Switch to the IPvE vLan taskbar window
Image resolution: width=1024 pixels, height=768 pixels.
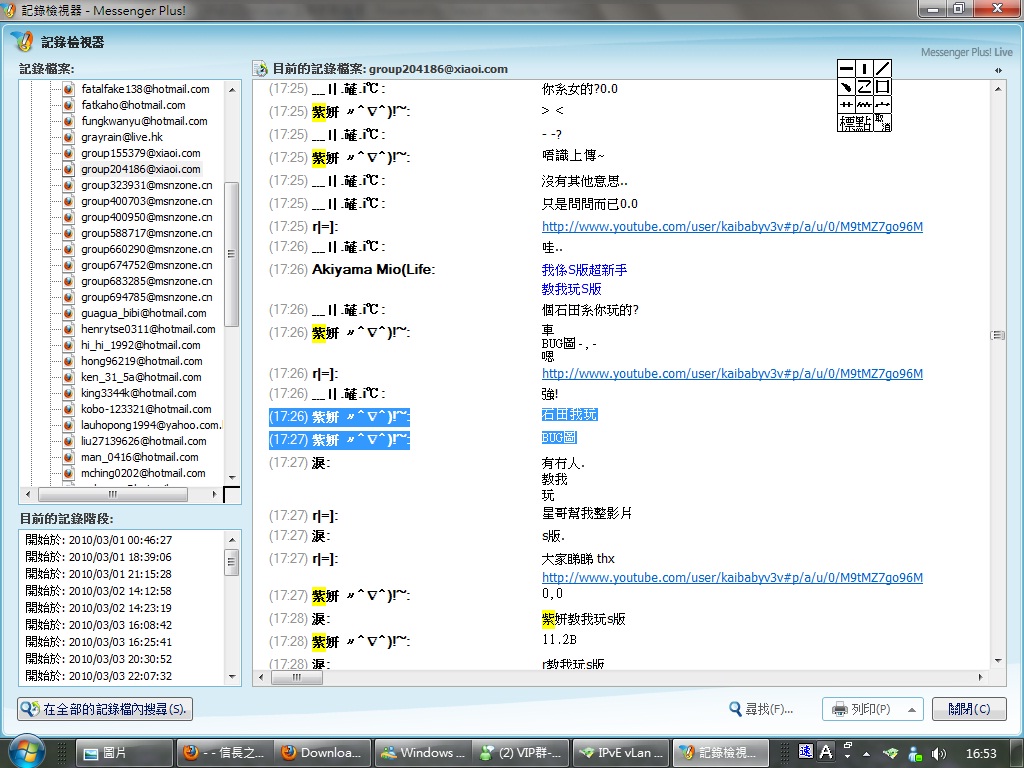coord(620,752)
